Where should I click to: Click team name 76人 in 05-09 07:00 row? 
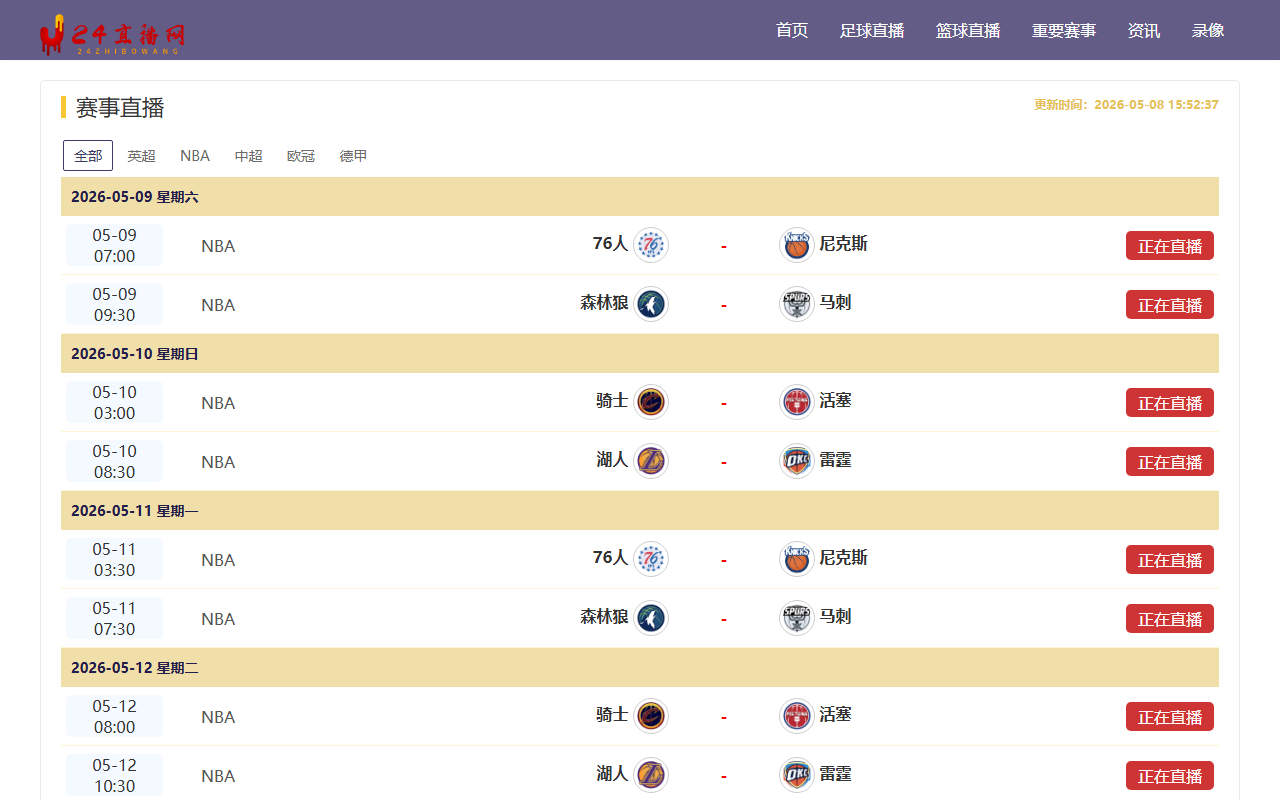pos(610,244)
